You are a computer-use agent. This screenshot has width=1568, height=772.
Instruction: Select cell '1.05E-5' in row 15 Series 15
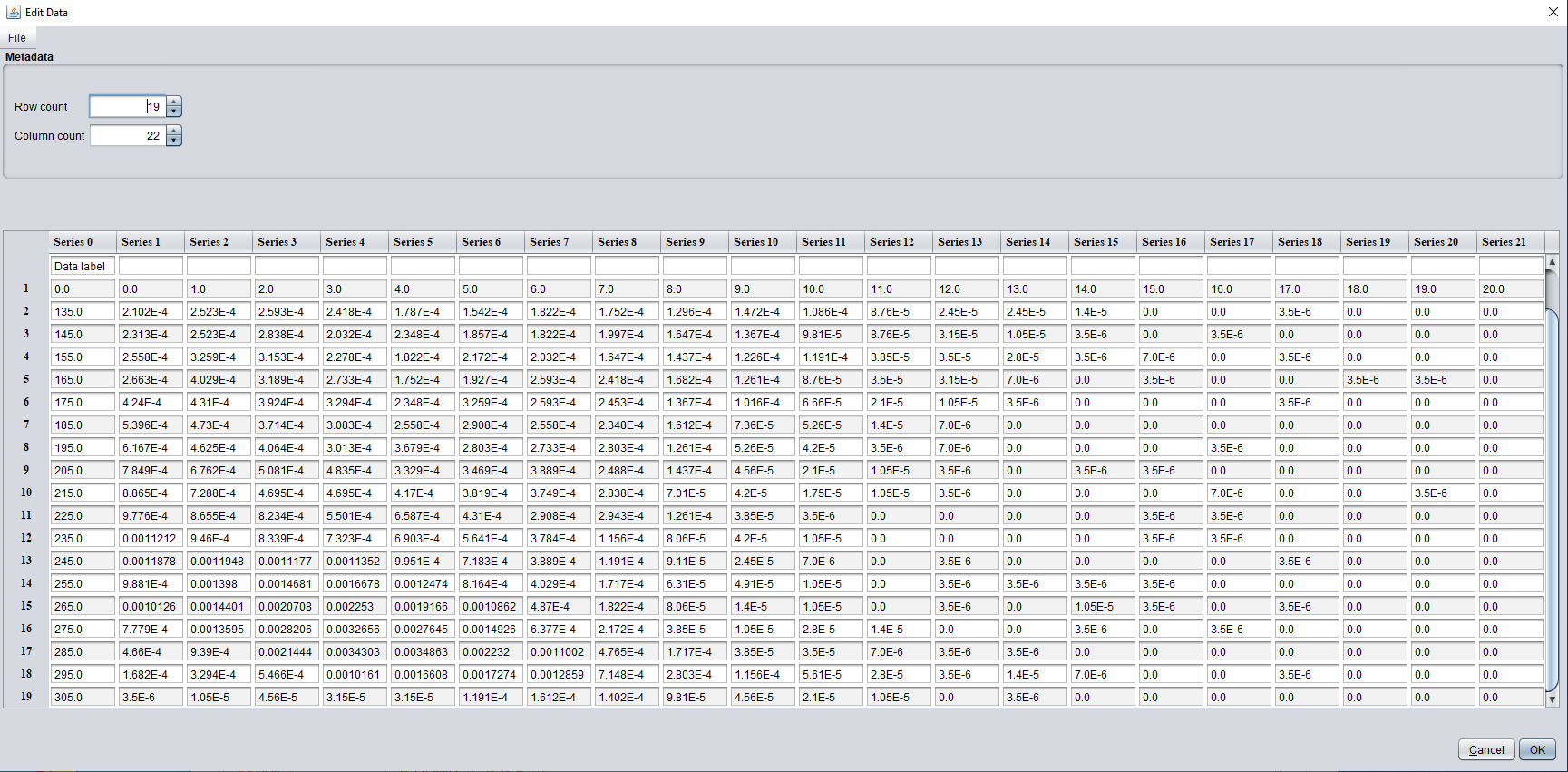[1103, 607]
